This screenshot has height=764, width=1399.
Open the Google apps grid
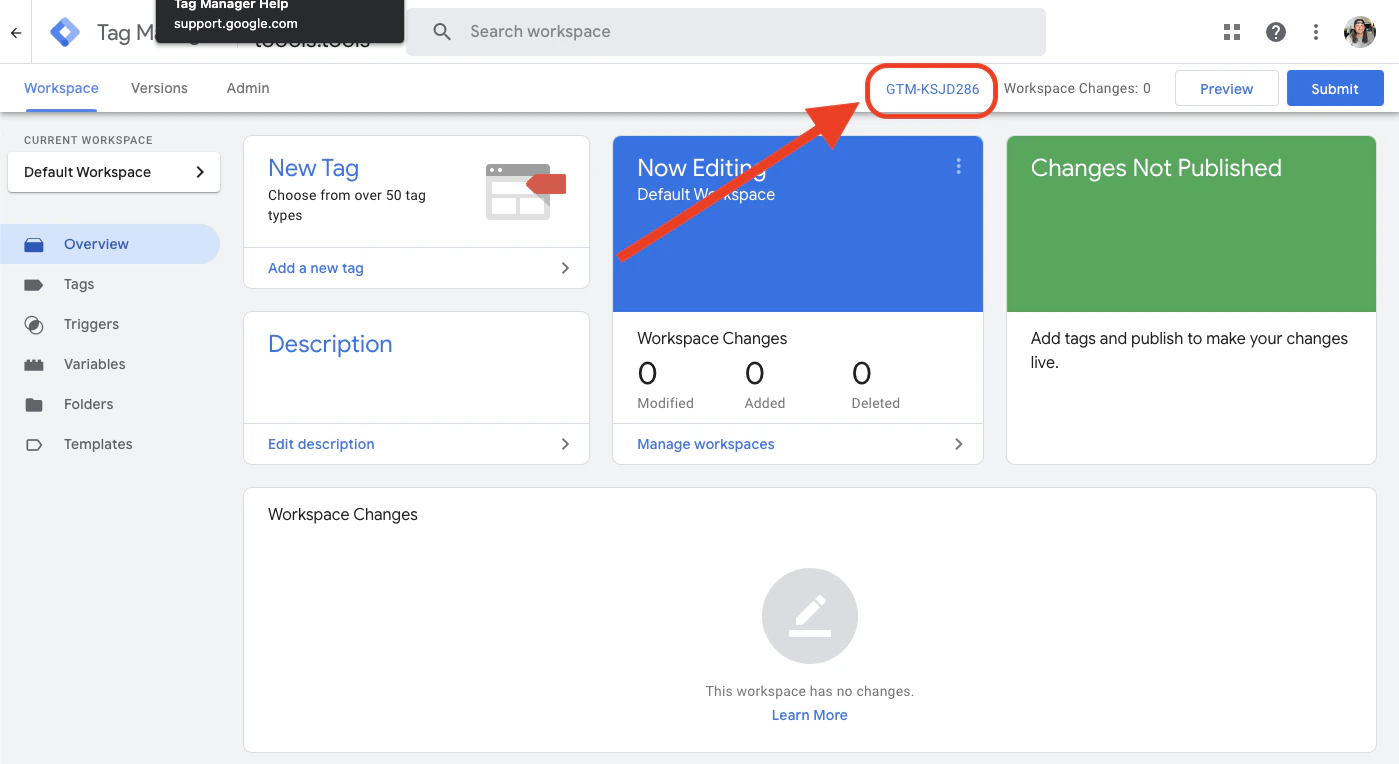tap(1232, 32)
